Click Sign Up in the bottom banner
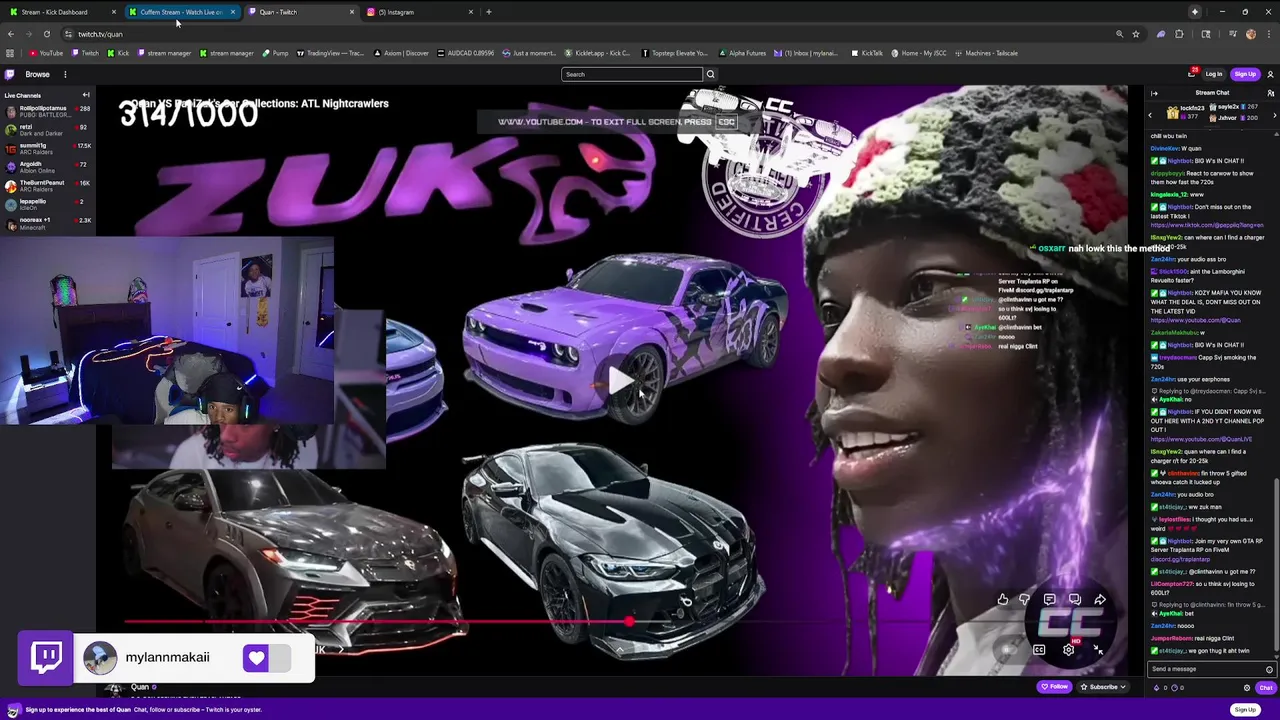 1245,710
